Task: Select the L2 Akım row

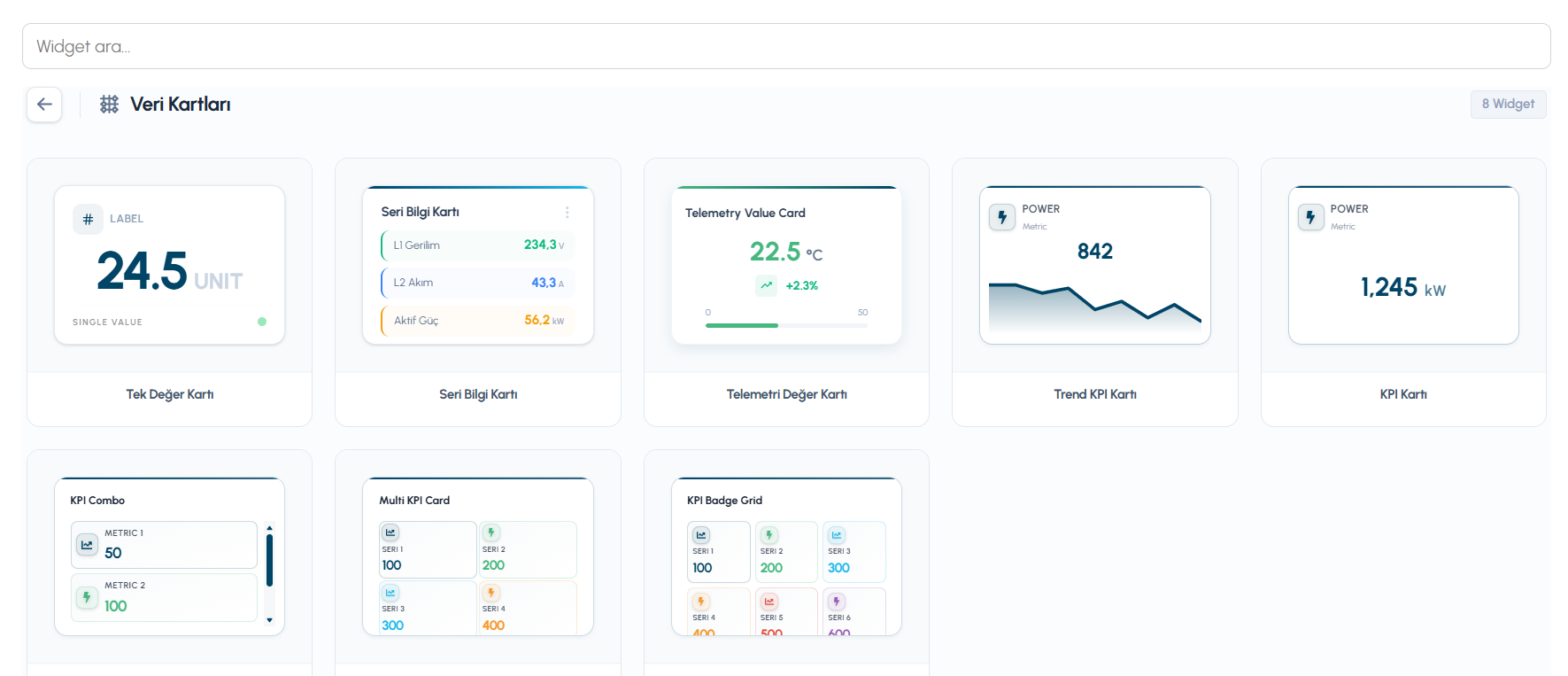Action: click(x=478, y=283)
